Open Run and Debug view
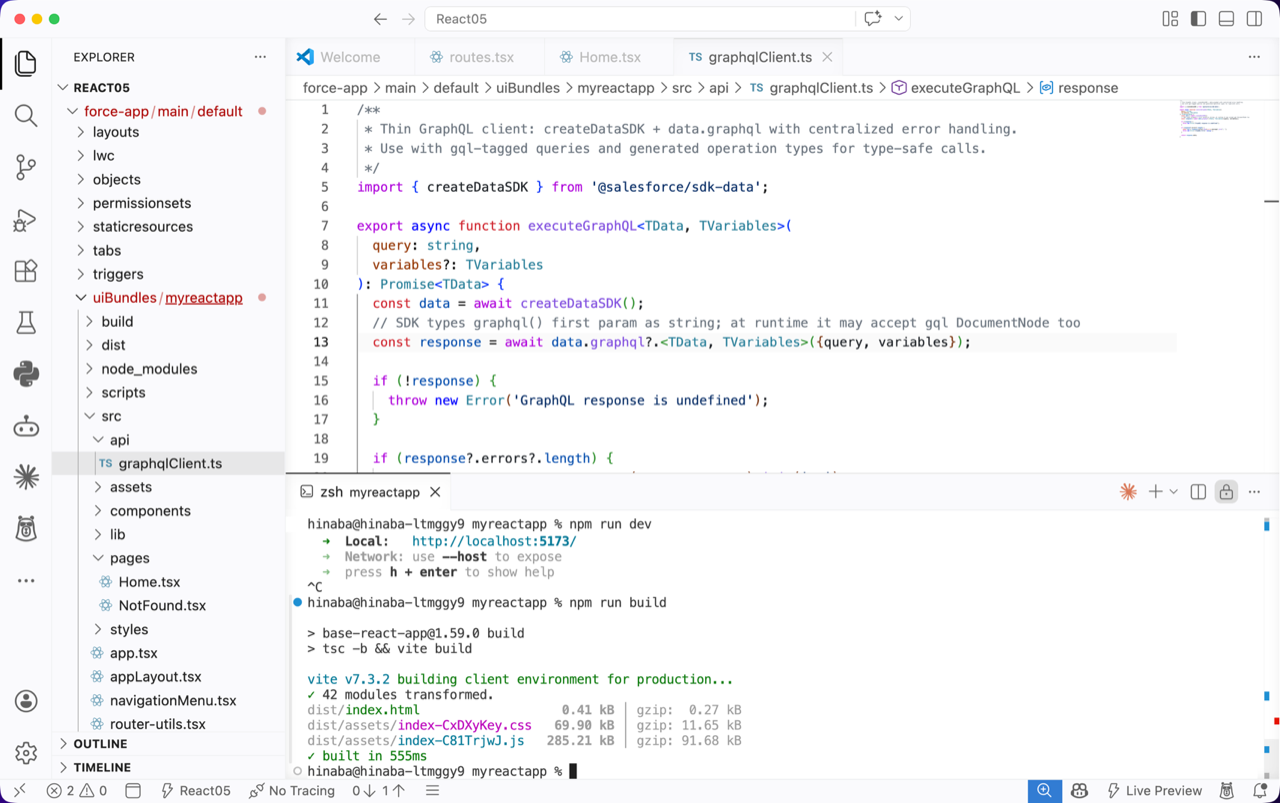Image resolution: width=1280 pixels, height=803 pixels. (26, 219)
